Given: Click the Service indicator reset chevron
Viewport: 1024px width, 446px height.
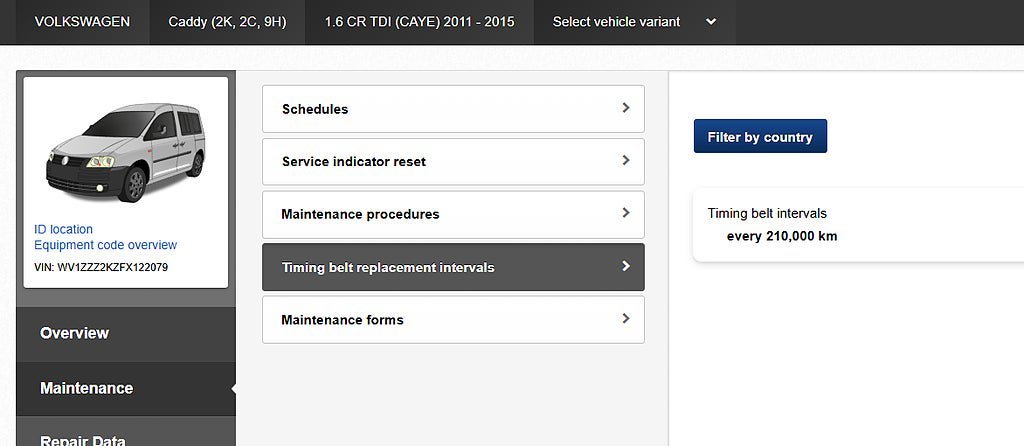Looking at the screenshot, I should (626, 161).
